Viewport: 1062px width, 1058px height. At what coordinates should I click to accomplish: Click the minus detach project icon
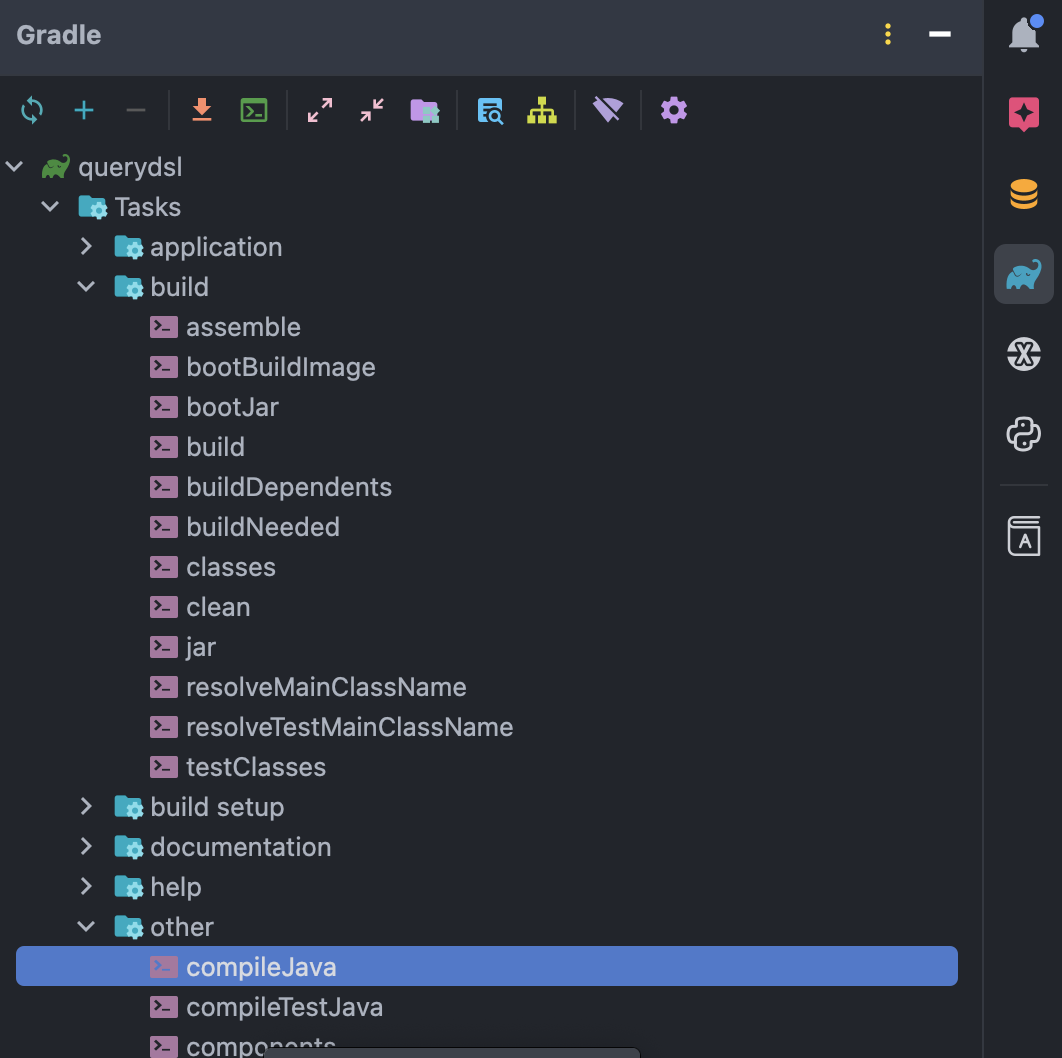[x=136, y=110]
